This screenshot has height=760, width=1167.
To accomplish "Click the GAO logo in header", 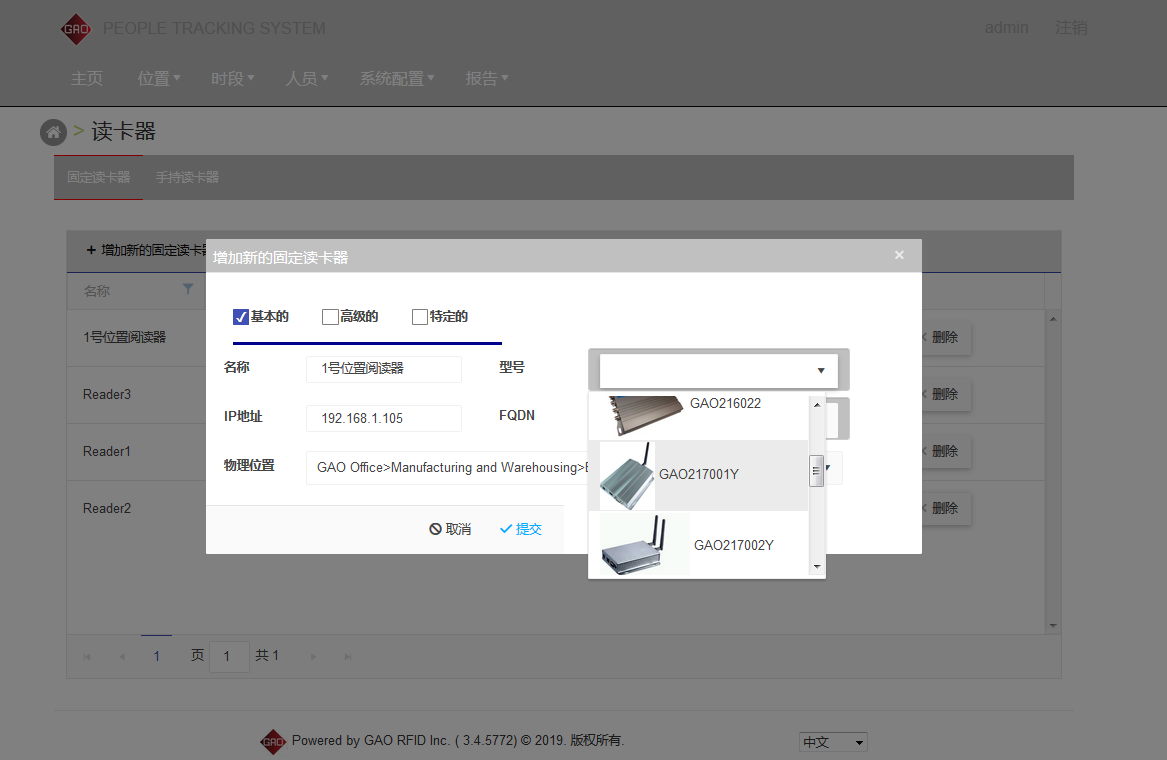I will 76,28.
